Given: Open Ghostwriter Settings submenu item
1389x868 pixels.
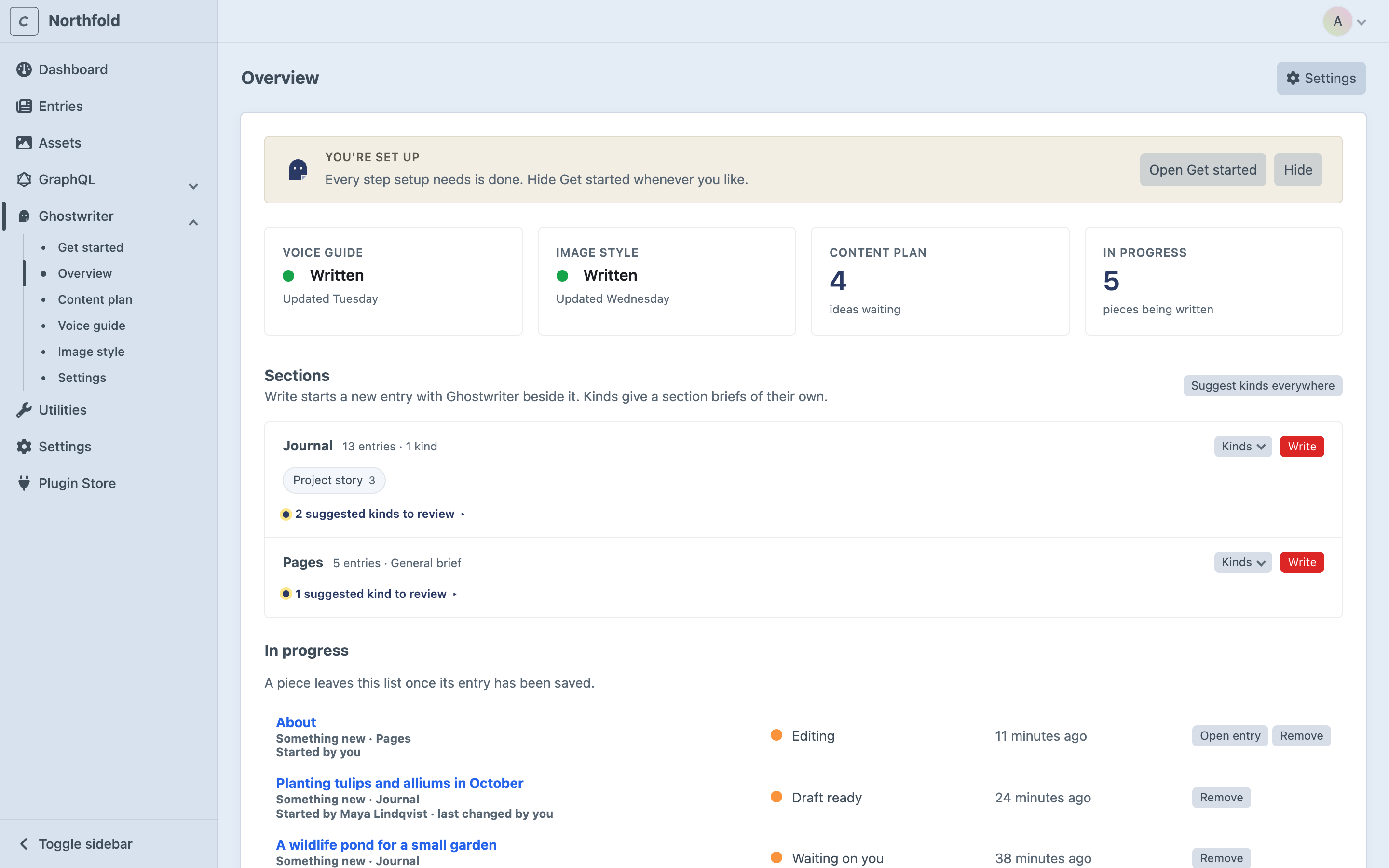Looking at the screenshot, I should [x=82, y=378].
